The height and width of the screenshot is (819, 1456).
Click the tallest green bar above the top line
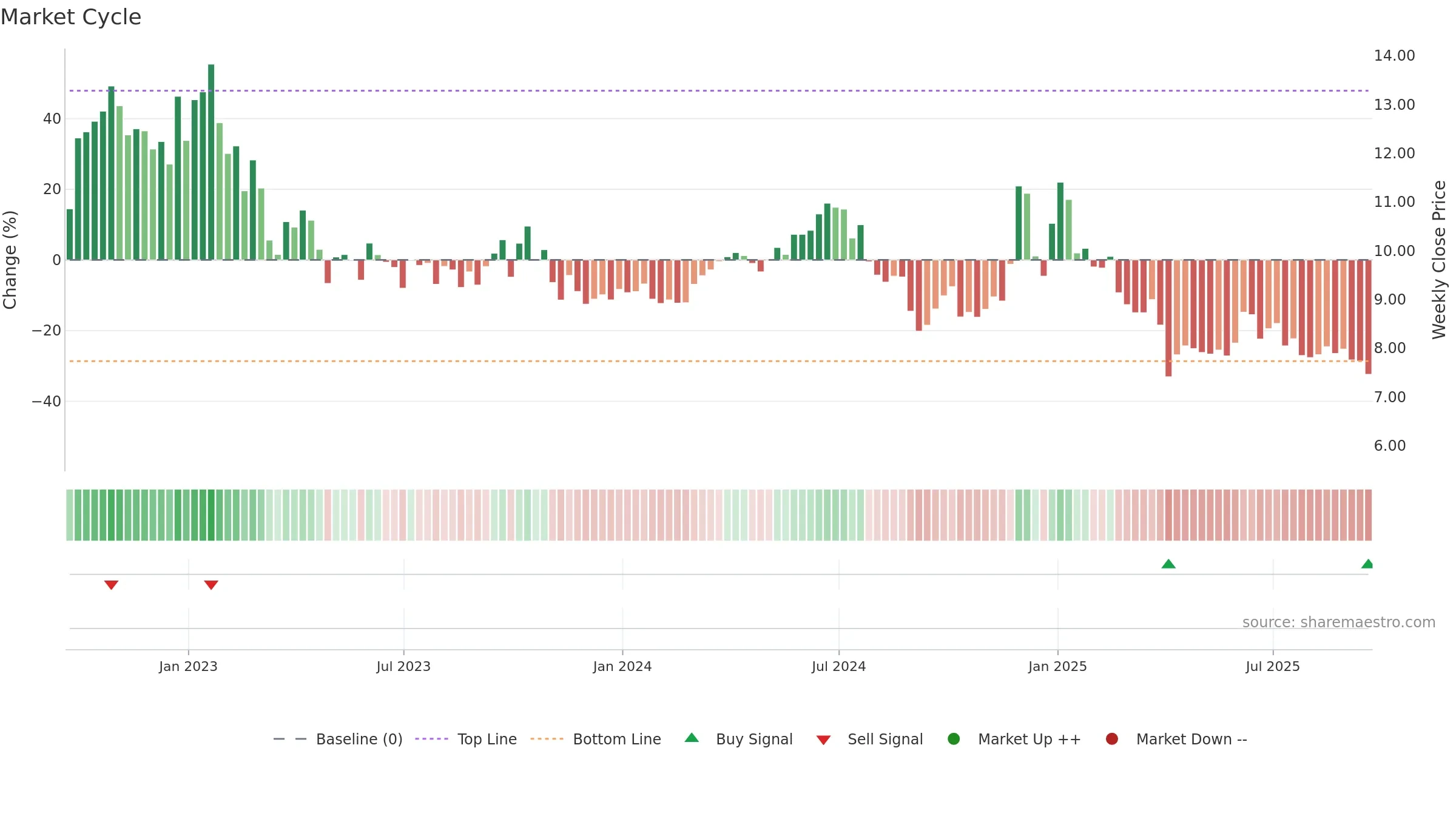[211, 162]
